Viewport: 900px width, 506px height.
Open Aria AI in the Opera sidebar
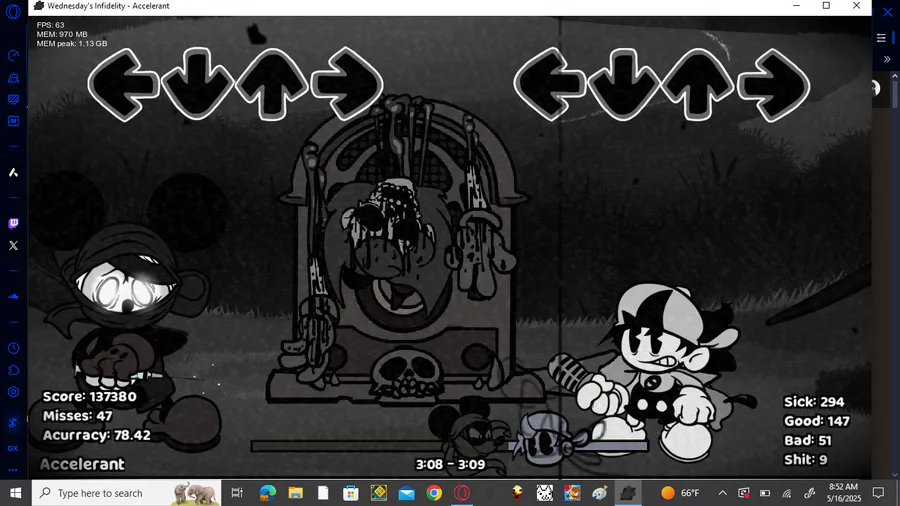pos(13,172)
